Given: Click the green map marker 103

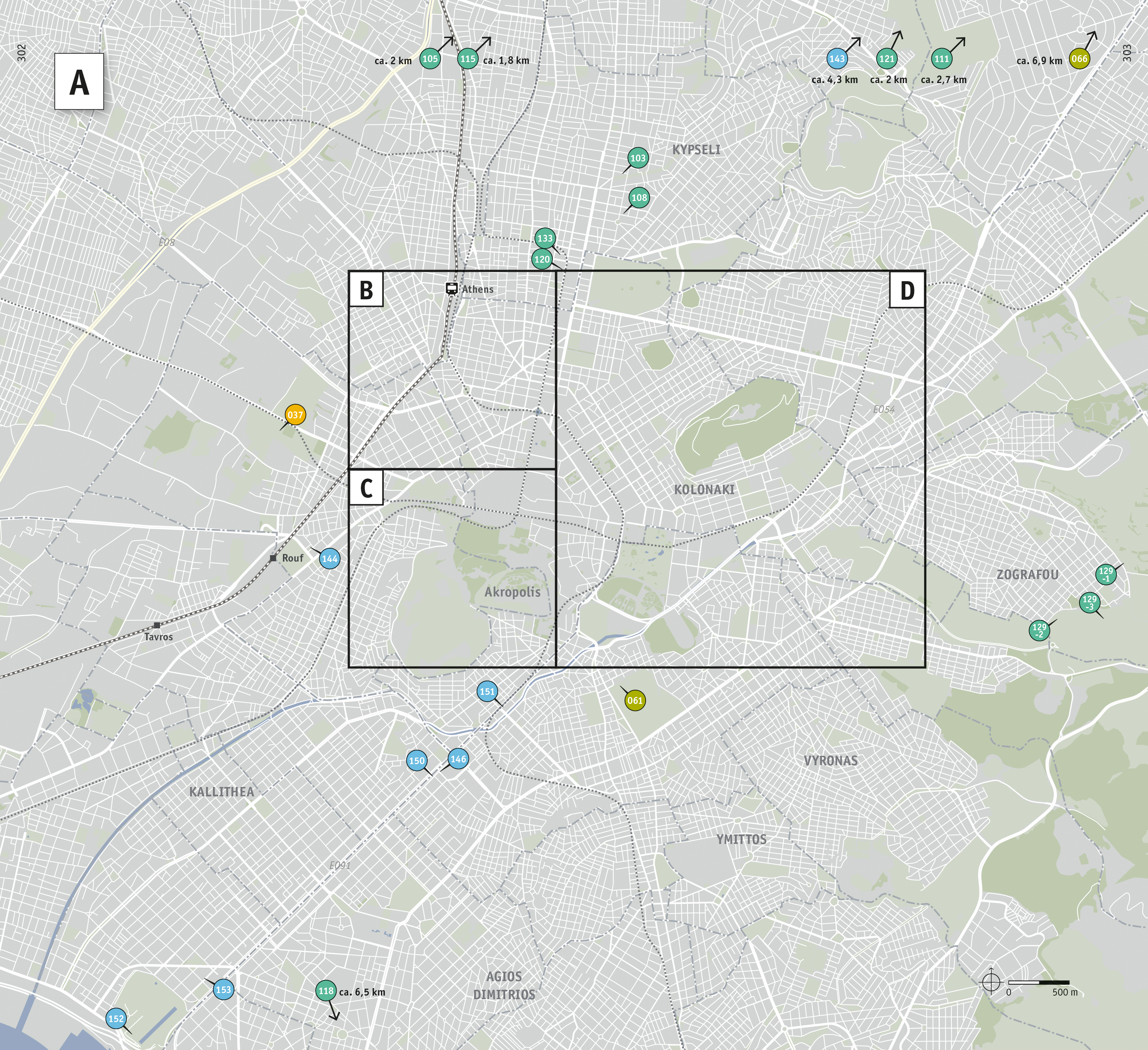Looking at the screenshot, I should click(638, 159).
